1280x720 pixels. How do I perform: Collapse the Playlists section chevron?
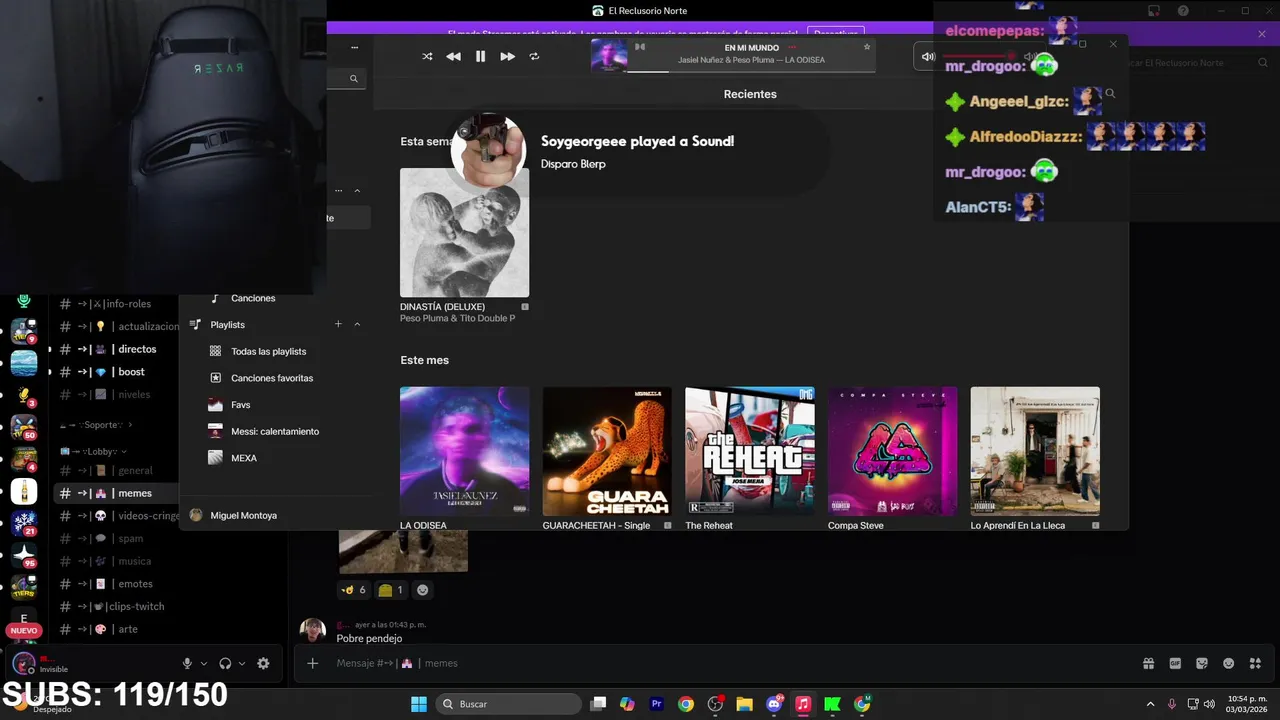(x=357, y=324)
